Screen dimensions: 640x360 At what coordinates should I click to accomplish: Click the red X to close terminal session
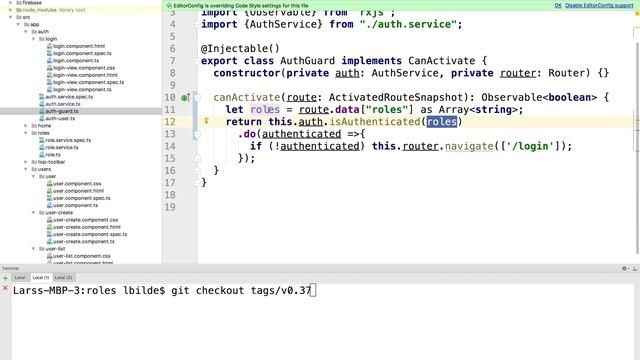click(5, 288)
